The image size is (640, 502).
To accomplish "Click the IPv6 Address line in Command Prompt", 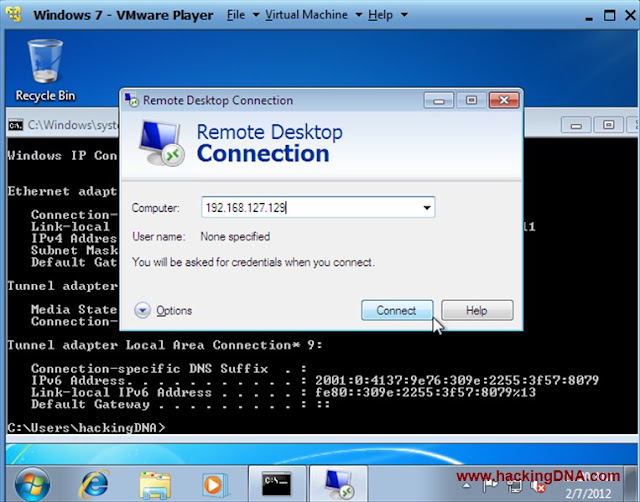I will tap(315, 380).
